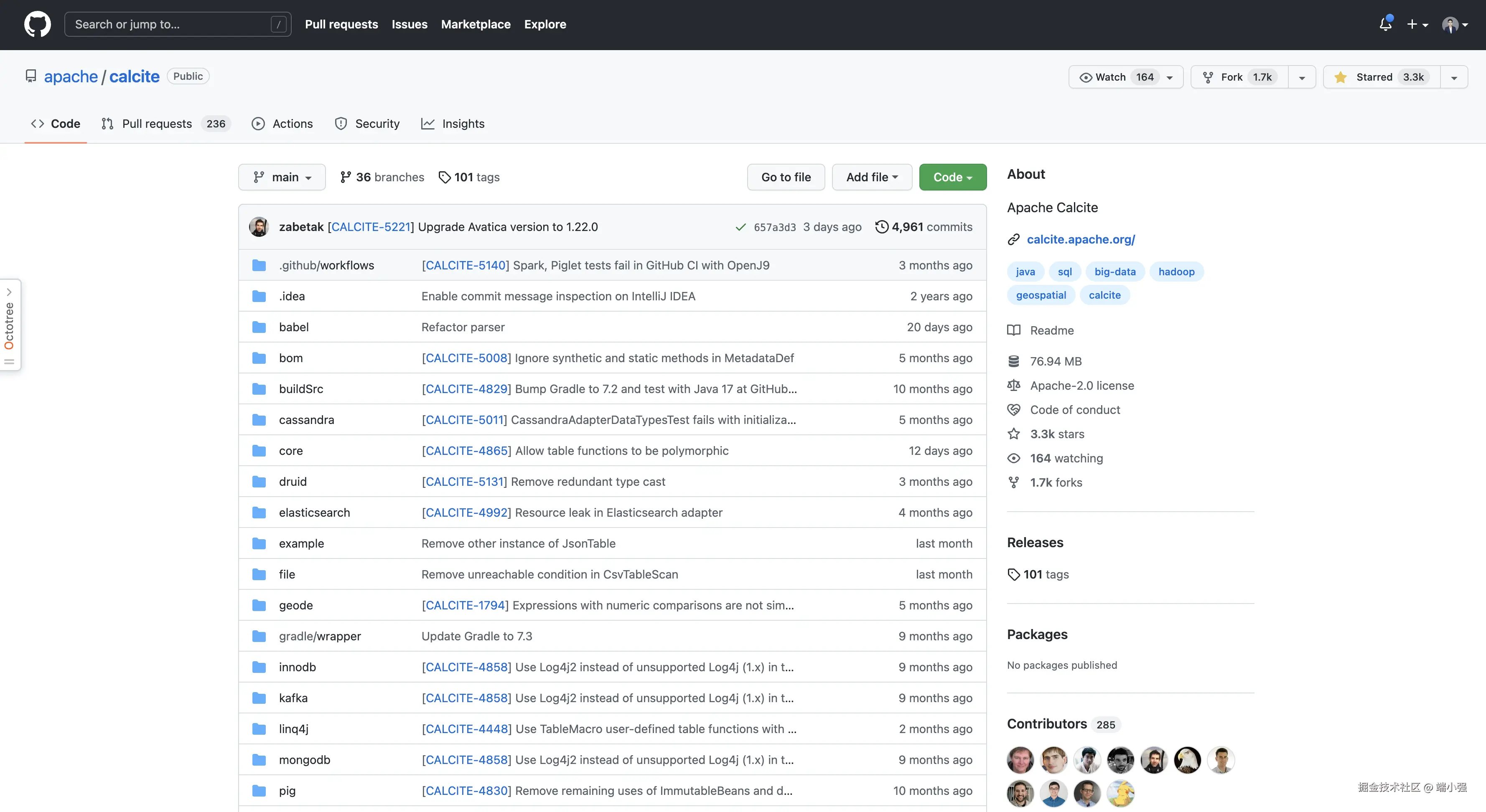
Task: Click the search or jump to field
Action: pos(173,24)
